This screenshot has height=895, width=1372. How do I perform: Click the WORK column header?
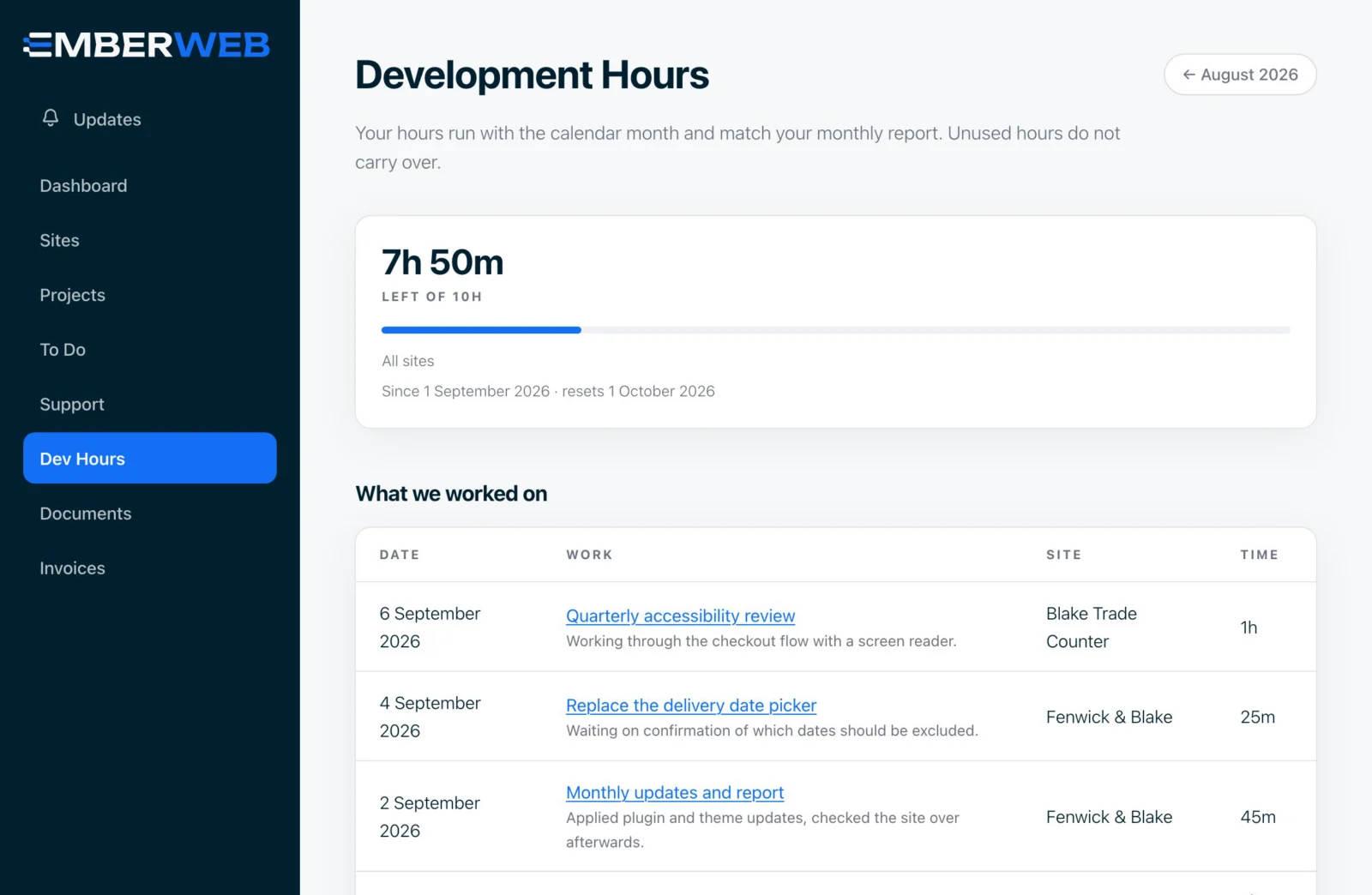pyautogui.click(x=589, y=555)
